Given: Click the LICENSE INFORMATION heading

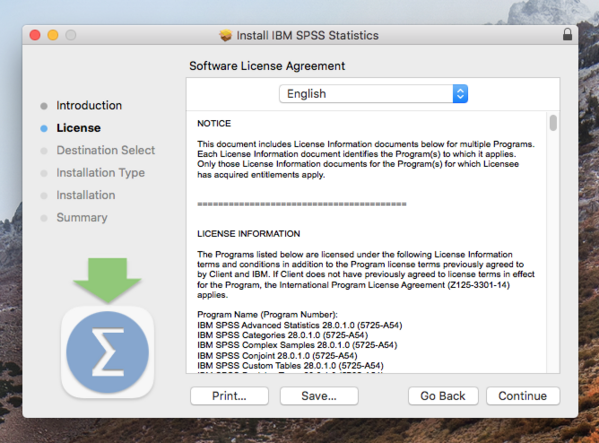Looking at the screenshot, I should coord(249,234).
